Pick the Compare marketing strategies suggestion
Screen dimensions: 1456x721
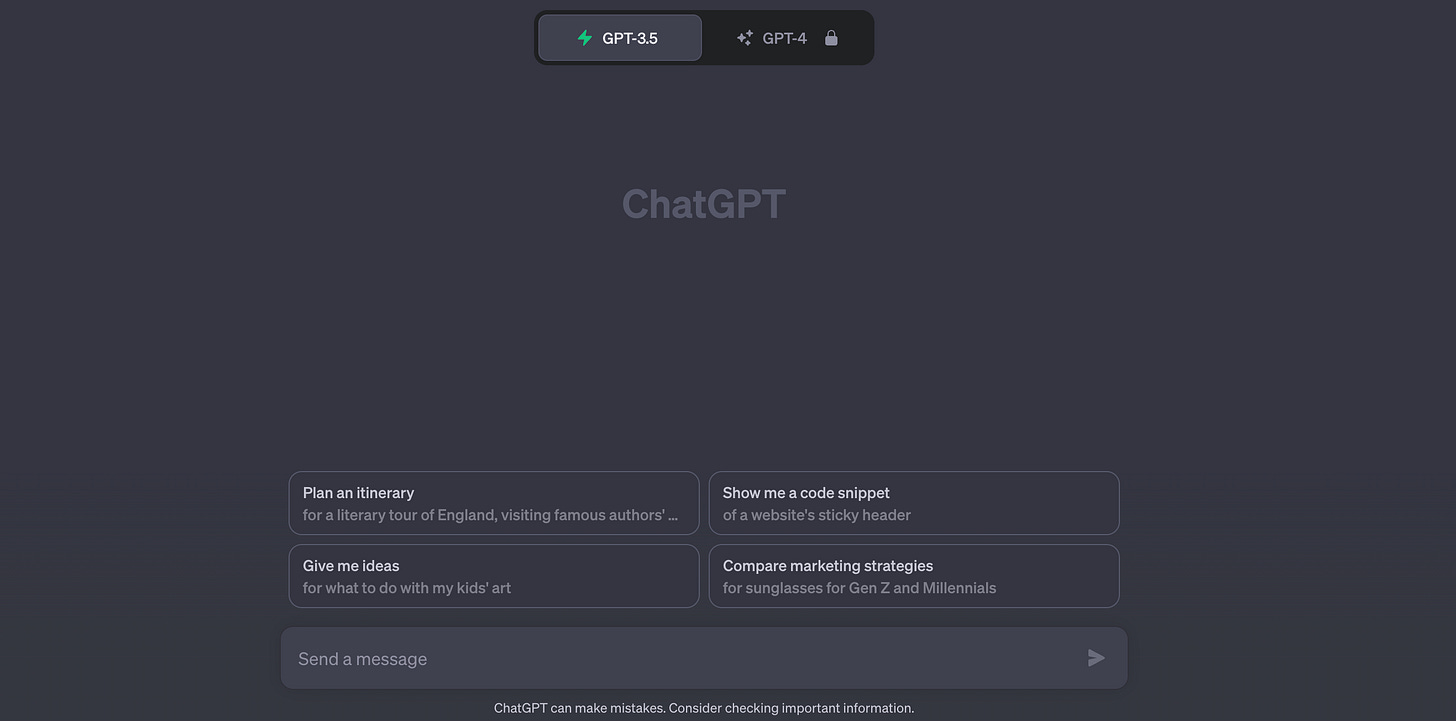point(914,576)
